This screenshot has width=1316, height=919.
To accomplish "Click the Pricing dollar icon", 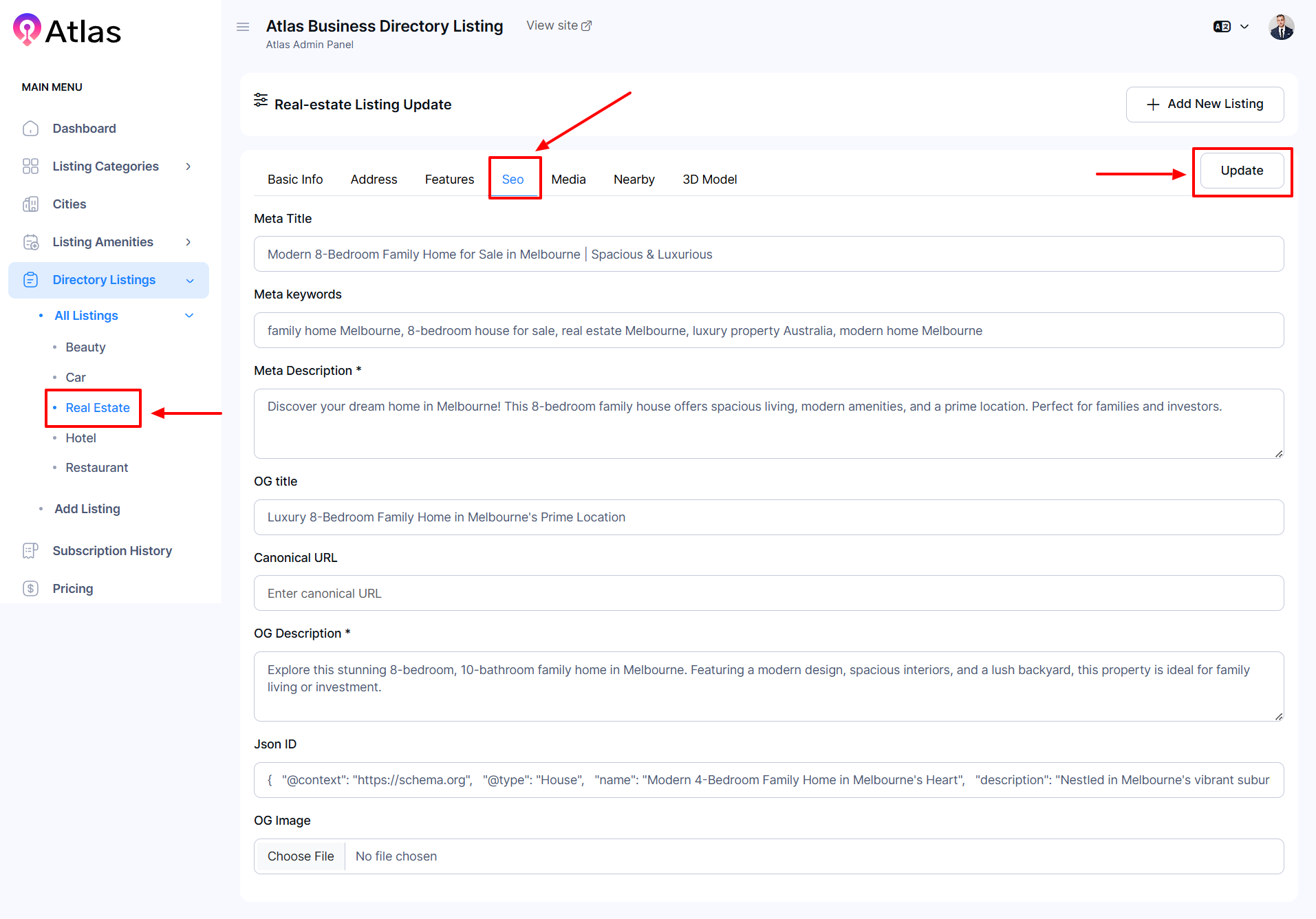I will coord(30,589).
